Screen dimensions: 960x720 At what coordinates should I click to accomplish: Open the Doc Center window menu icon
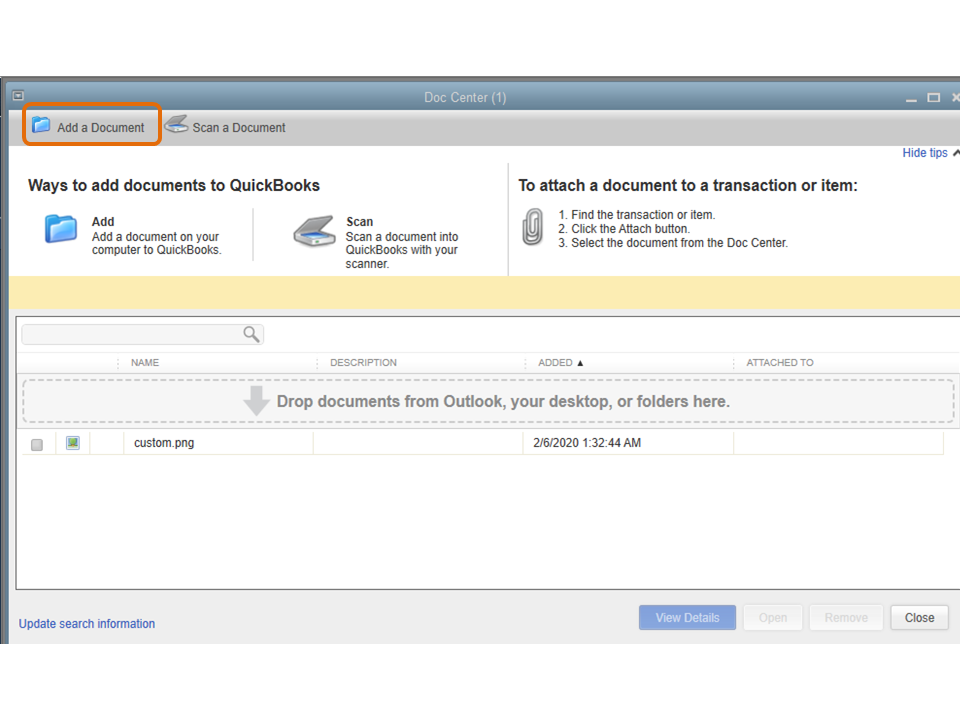18,96
